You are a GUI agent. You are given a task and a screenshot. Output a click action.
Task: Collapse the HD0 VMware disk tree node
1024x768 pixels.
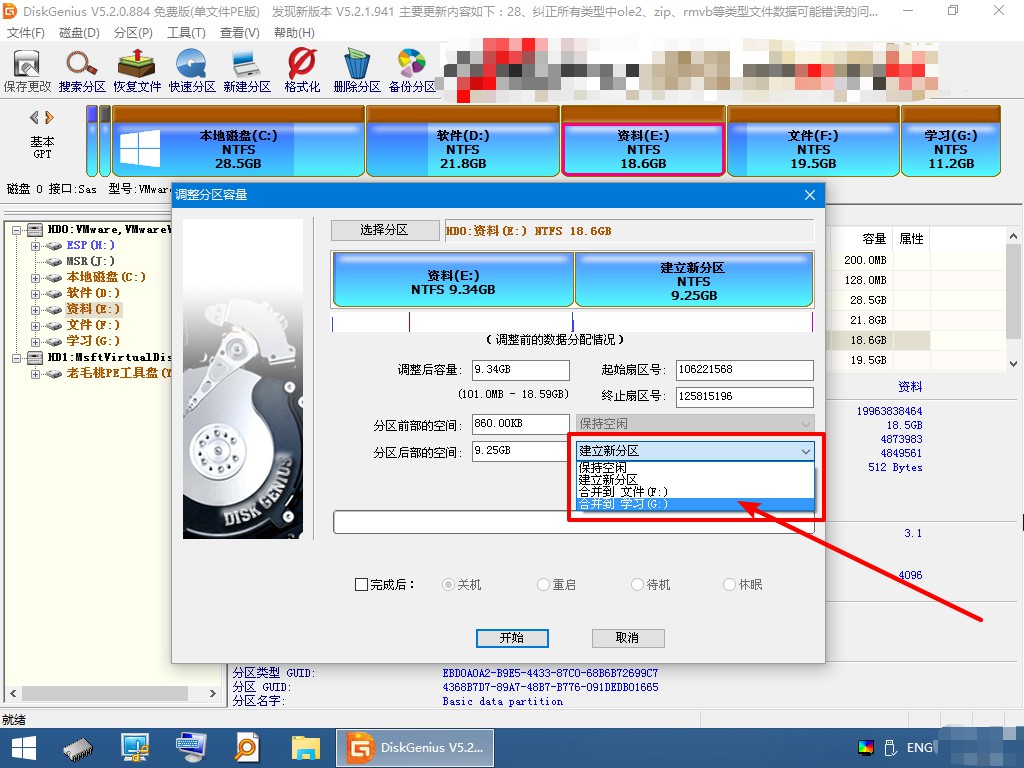(16, 230)
